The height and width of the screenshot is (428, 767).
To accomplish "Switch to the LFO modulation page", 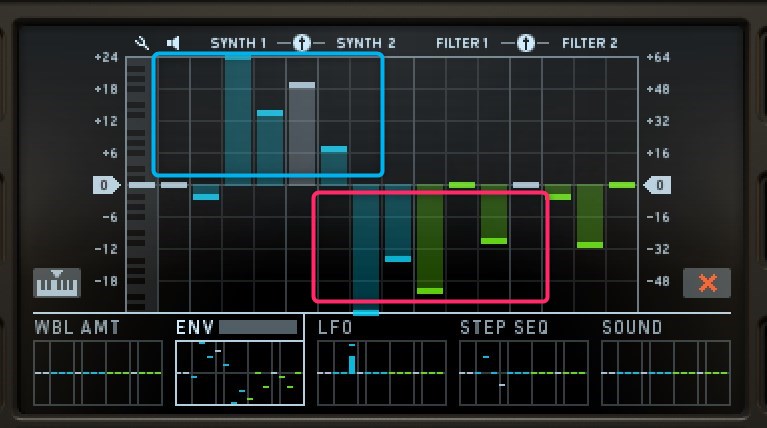I will 335,327.
